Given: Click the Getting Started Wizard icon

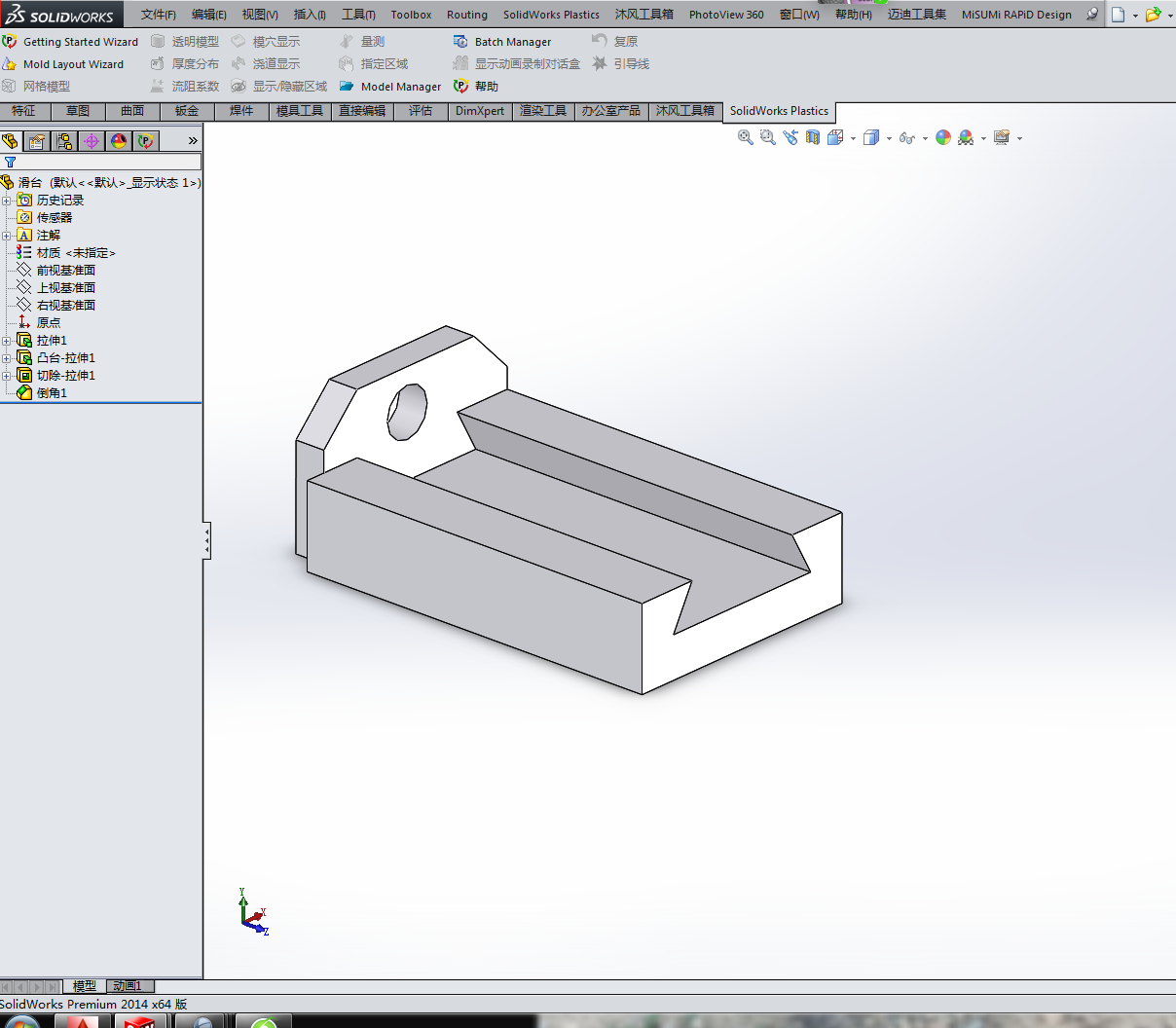Looking at the screenshot, I should [x=10, y=42].
